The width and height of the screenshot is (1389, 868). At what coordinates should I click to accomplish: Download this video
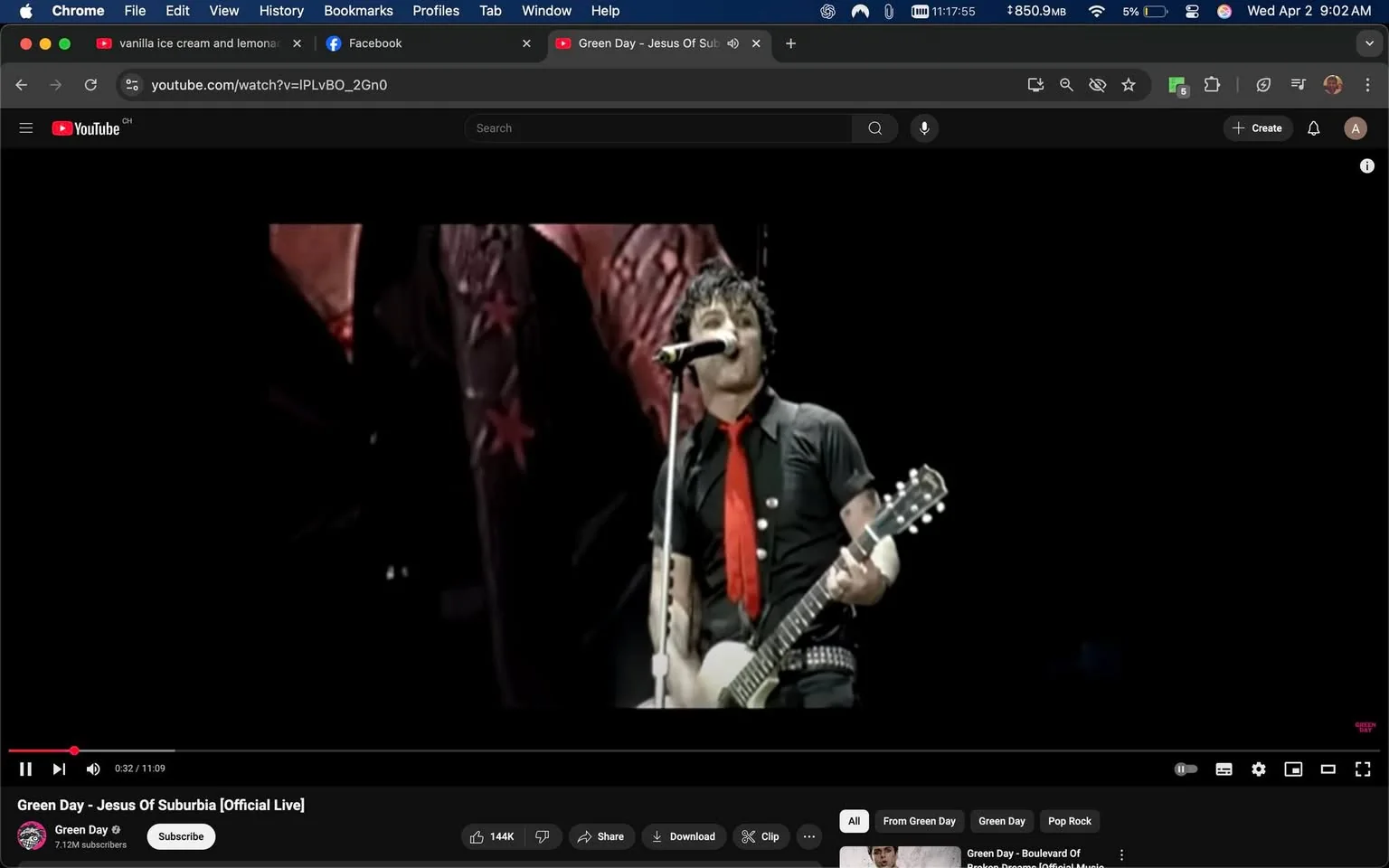684,836
